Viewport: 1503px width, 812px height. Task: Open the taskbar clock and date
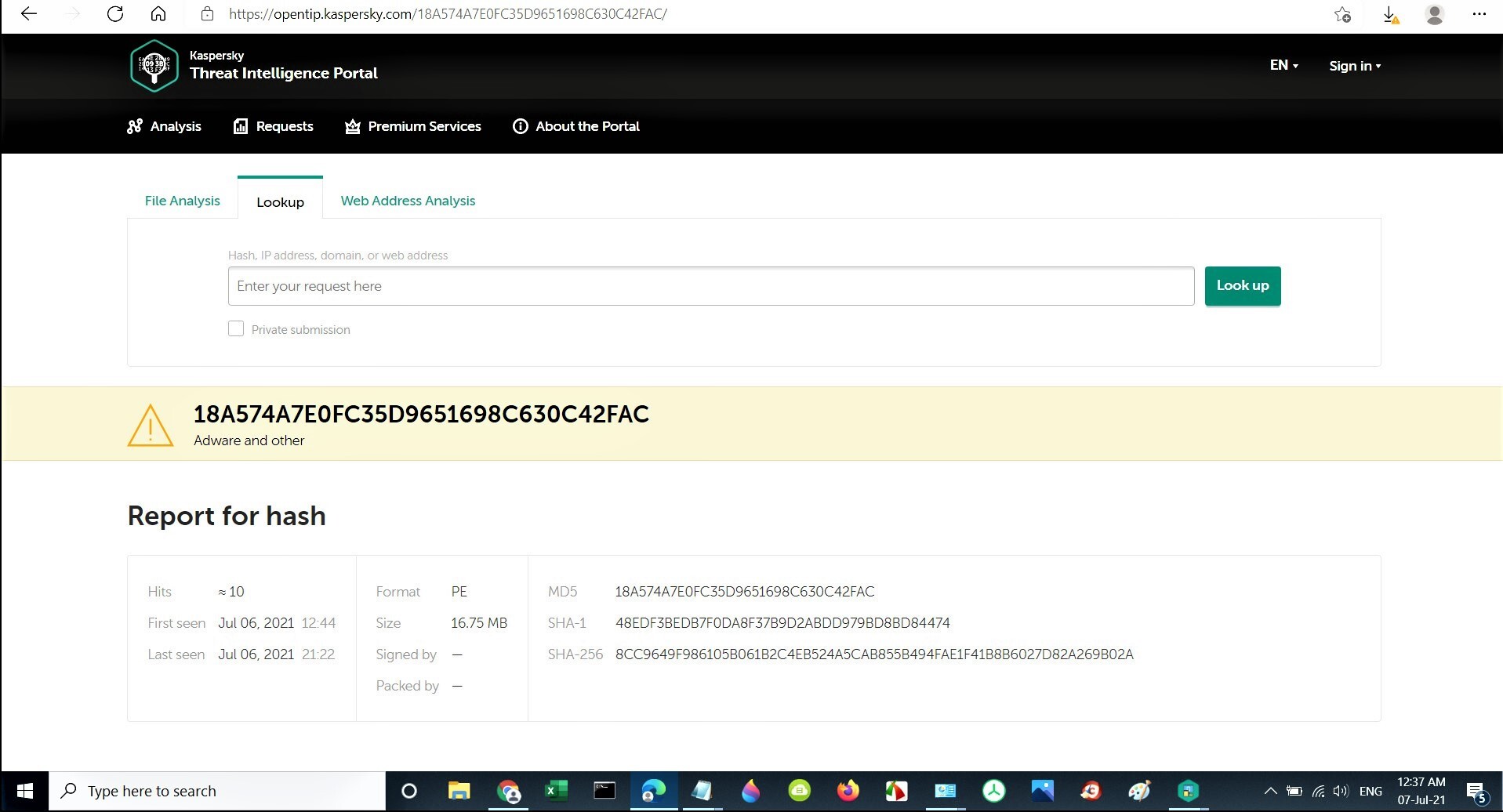click(1421, 792)
